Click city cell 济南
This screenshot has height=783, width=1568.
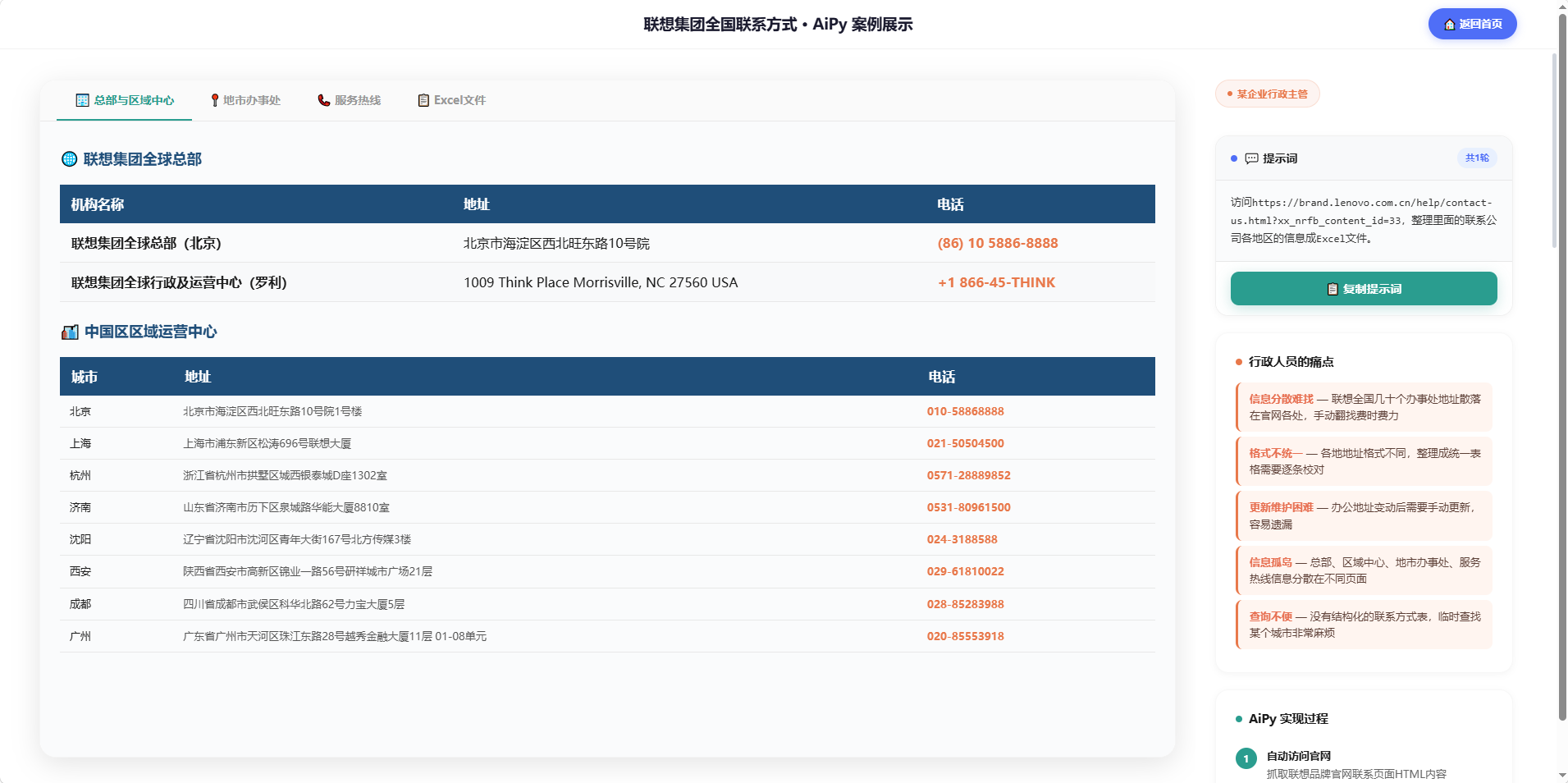(x=80, y=507)
